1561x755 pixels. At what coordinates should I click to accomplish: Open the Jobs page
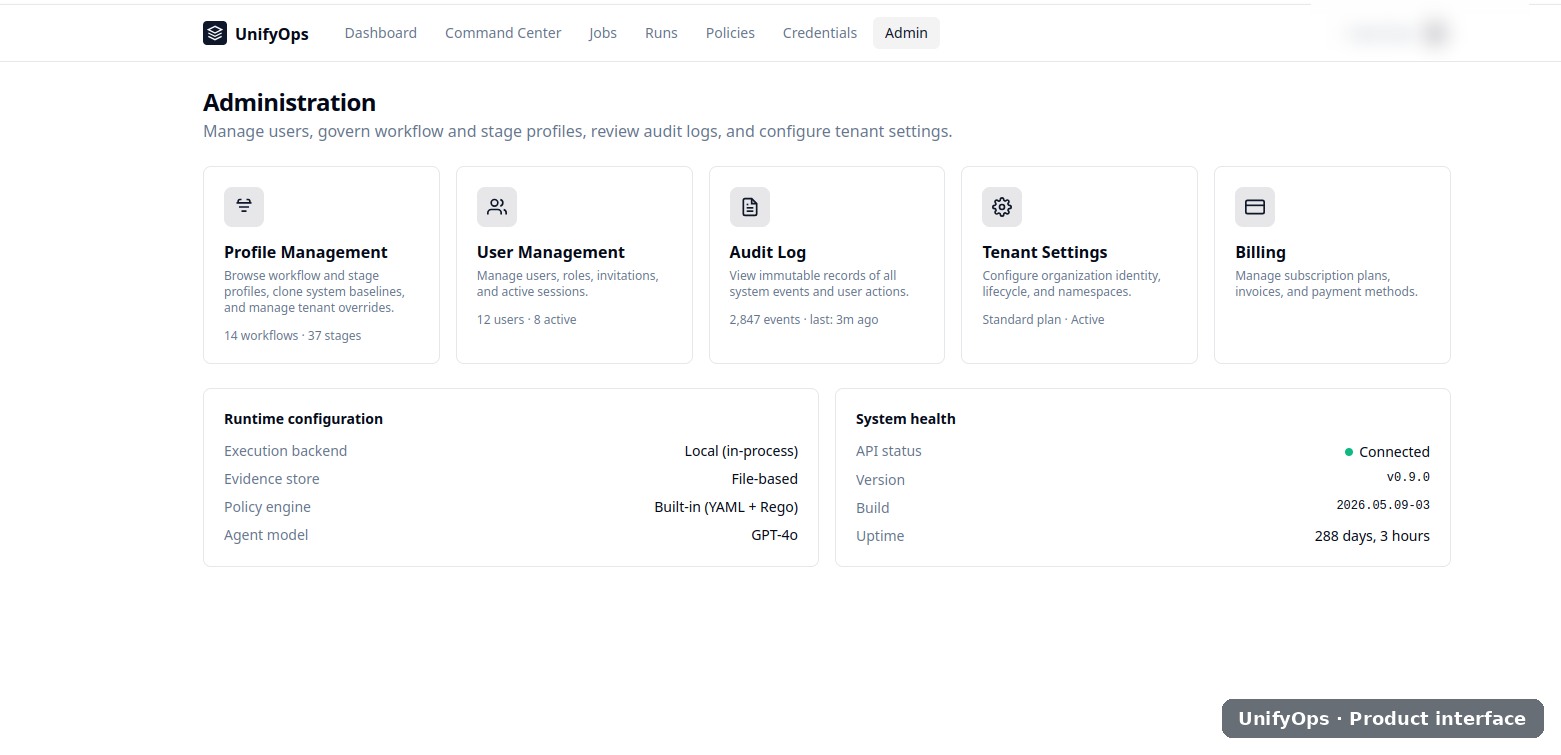[x=603, y=33]
